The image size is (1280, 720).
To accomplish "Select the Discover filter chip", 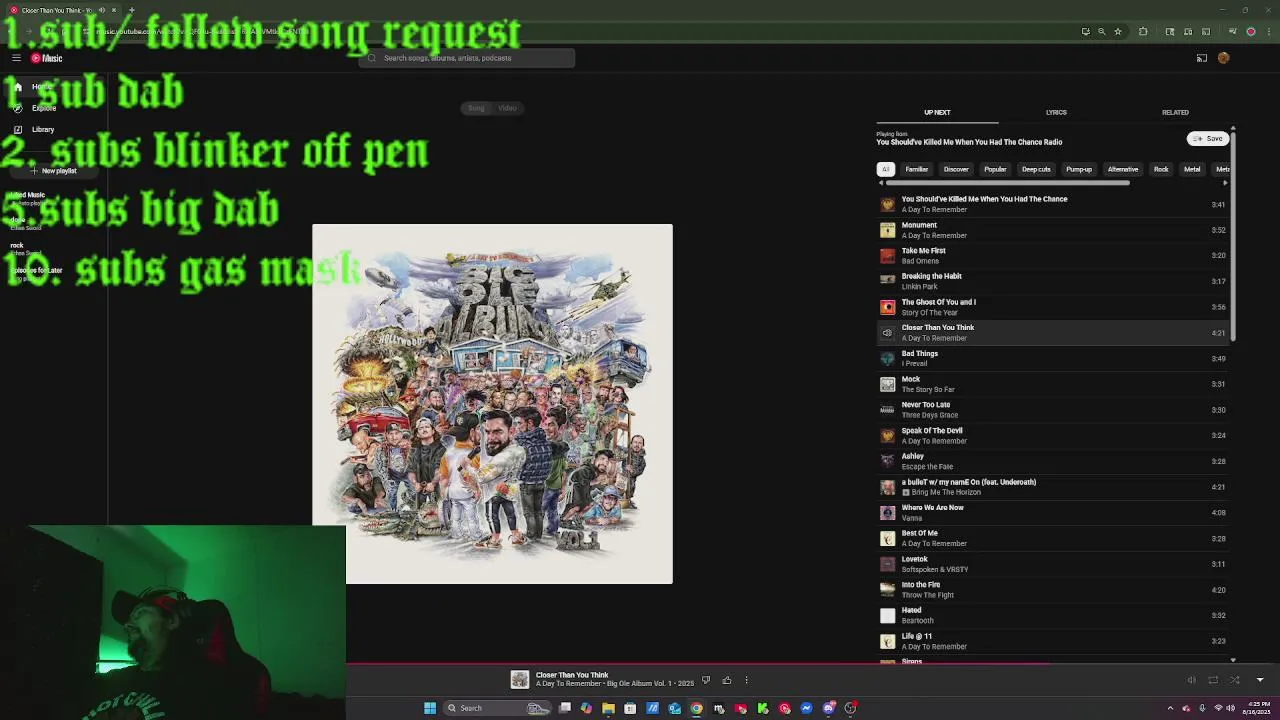I will tap(956, 169).
